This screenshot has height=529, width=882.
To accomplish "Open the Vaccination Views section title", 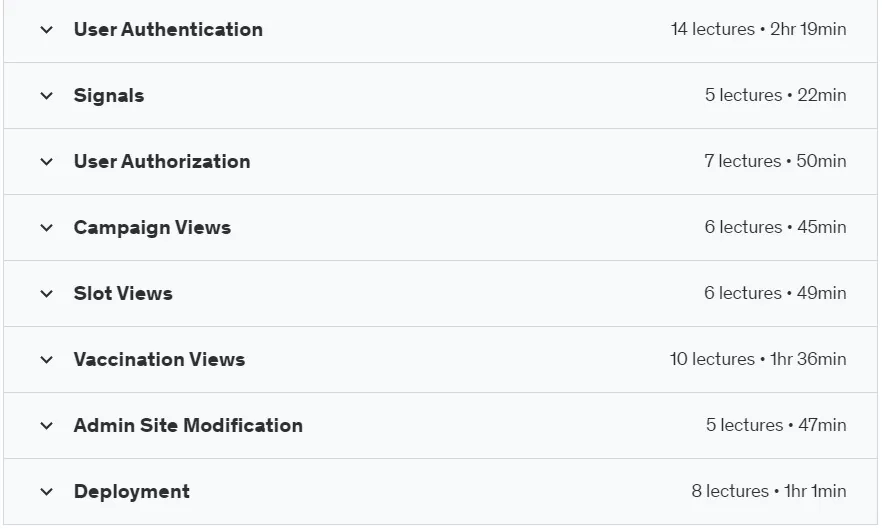I will click(x=159, y=359).
